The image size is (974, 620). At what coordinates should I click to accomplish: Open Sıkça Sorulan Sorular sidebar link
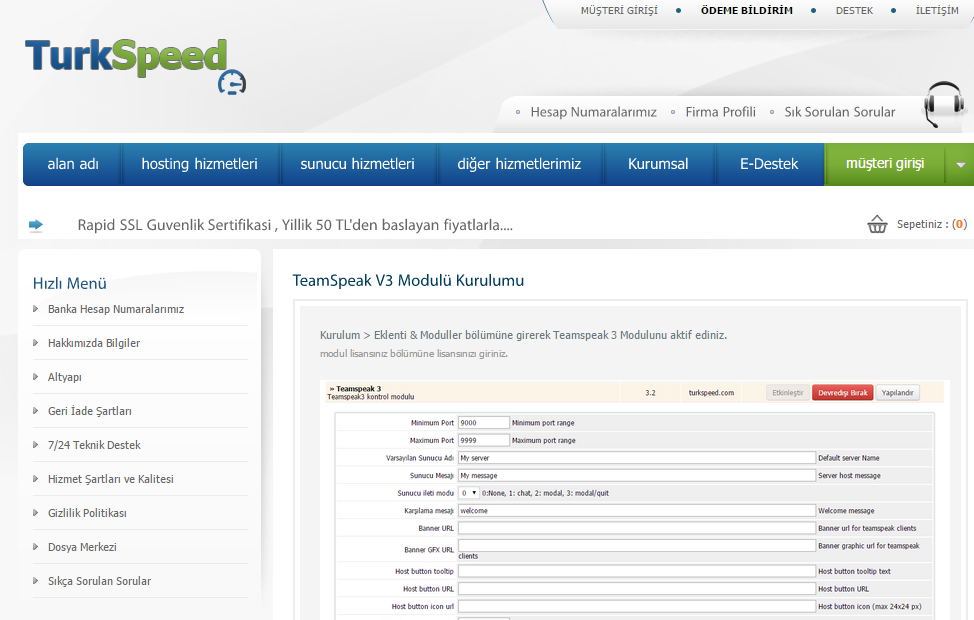click(99, 581)
